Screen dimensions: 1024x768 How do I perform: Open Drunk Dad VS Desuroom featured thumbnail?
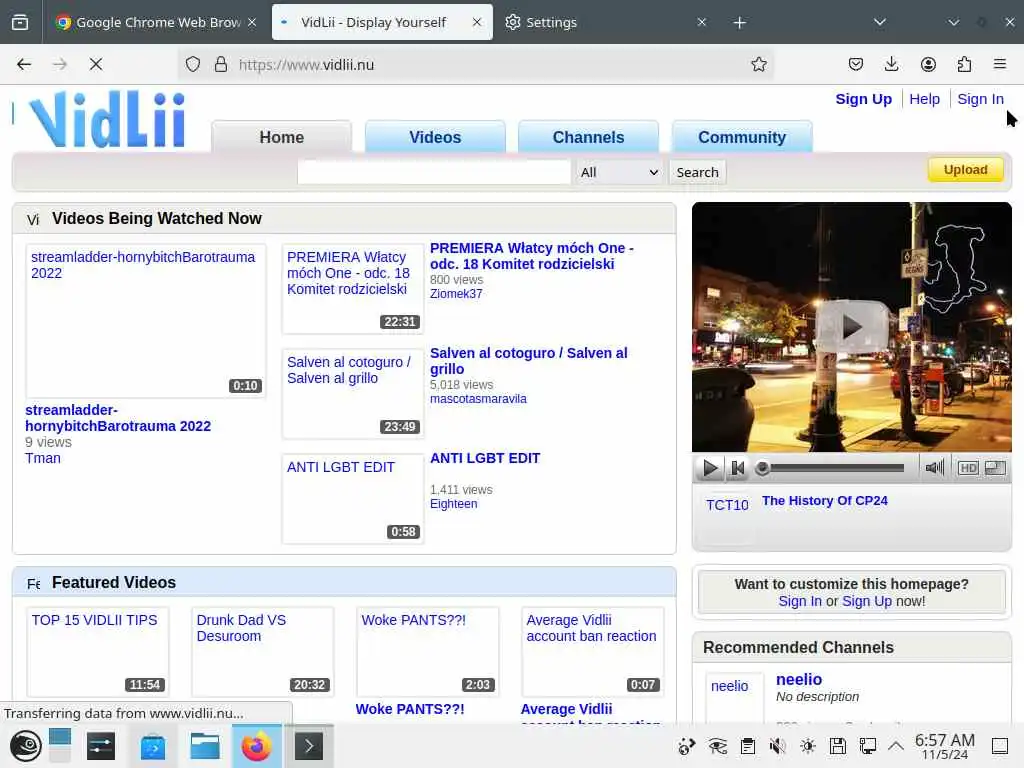click(263, 652)
